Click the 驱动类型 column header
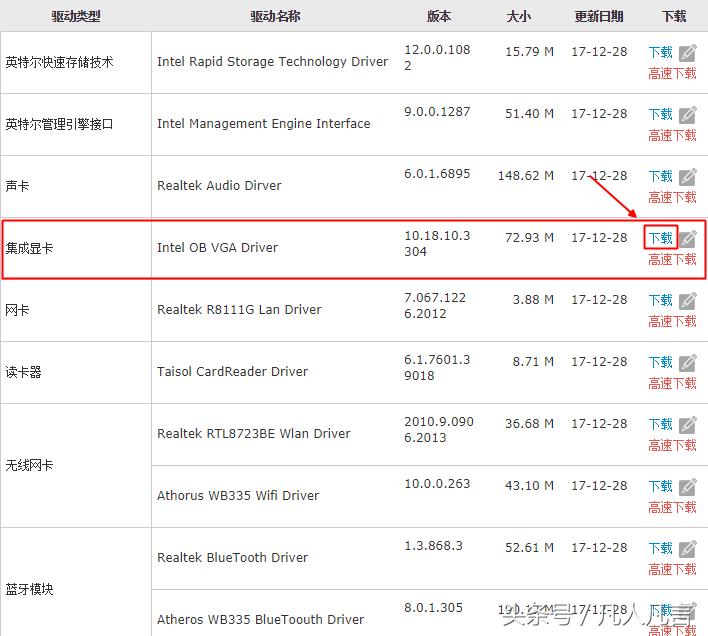This screenshot has width=708, height=636. pos(76,16)
